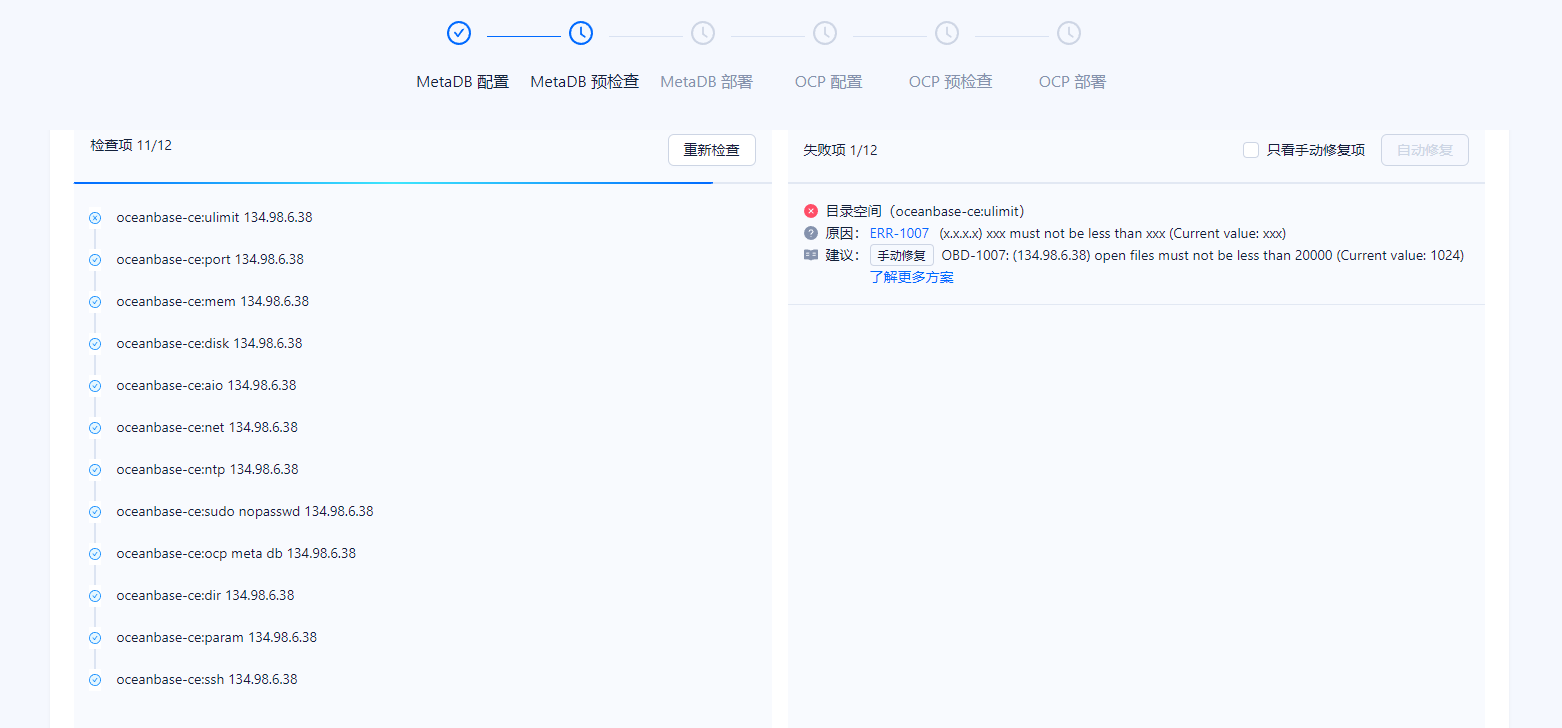Select the oceanbase-ce:disk 134.98.6.38 row text
The image size is (1562, 728).
(209, 343)
